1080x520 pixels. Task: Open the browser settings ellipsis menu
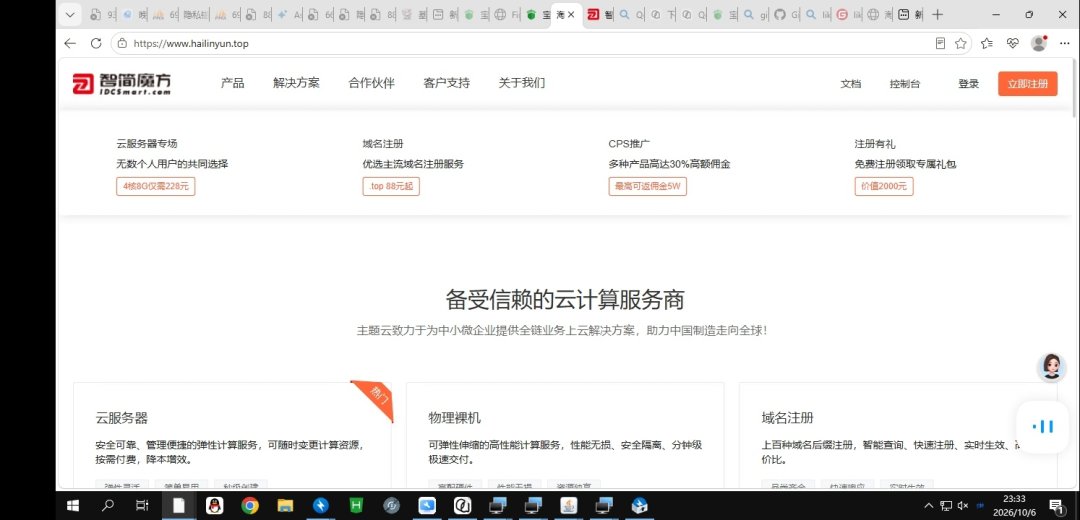pos(1064,43)
